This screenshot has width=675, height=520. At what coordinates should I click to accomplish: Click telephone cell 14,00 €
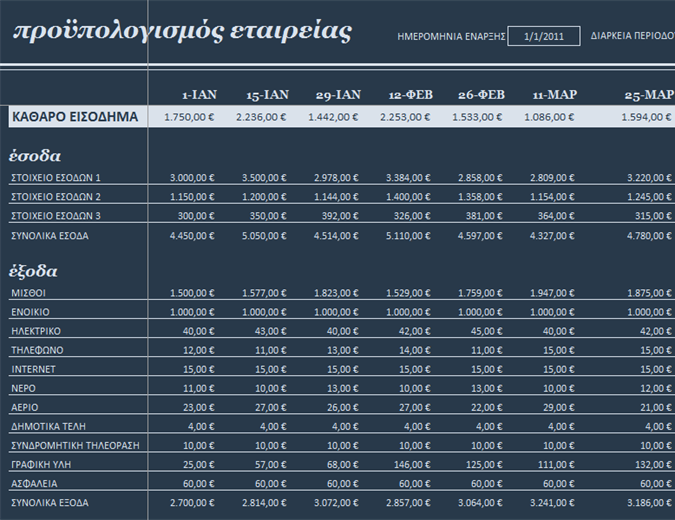415,350
